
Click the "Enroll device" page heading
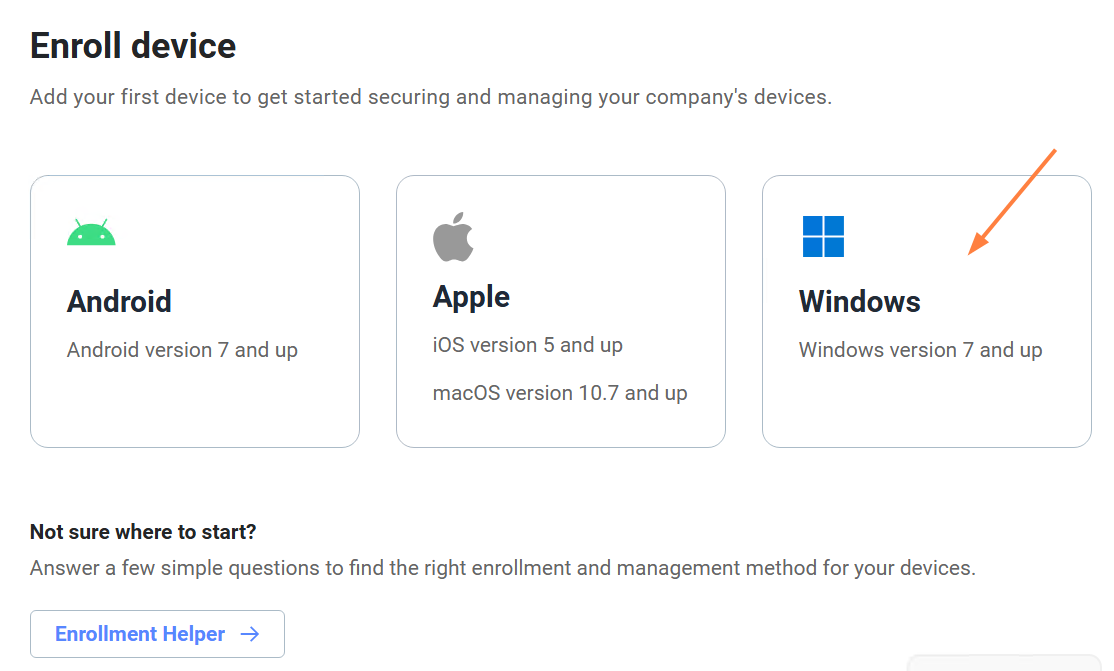tap(133, 46)
